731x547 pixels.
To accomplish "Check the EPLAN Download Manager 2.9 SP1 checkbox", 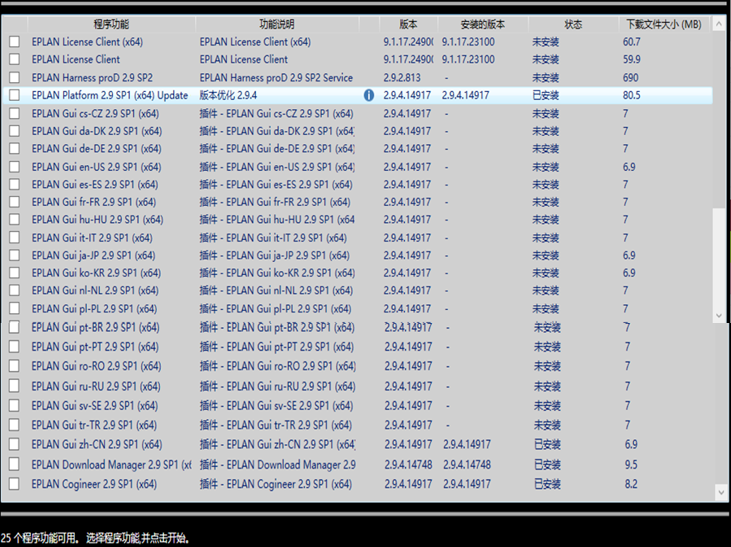I will point(14,464).
